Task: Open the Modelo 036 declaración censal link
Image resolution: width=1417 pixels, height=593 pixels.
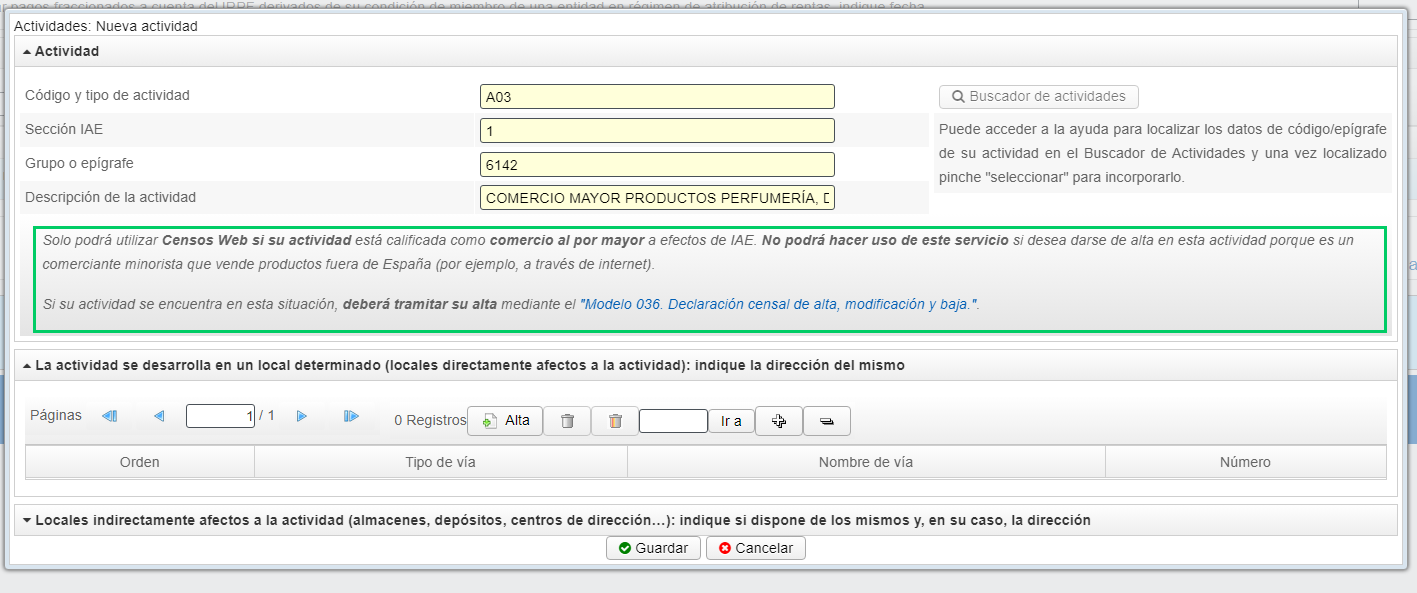Action: coord(777,304)
